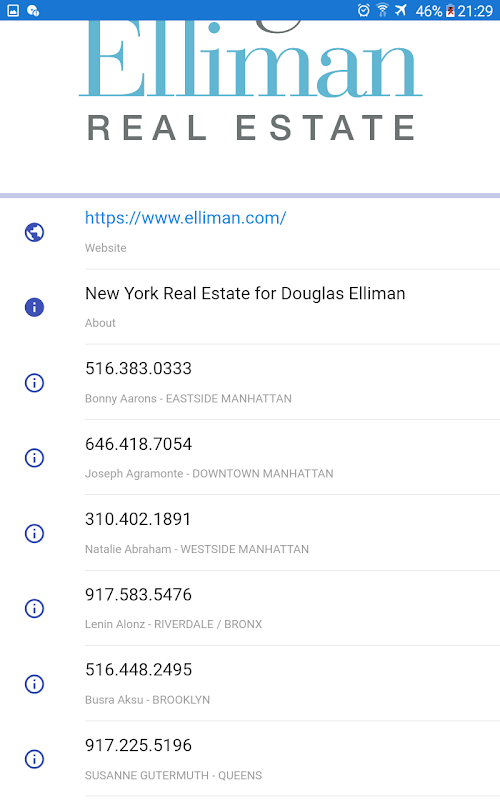Tap the Elliman Real Estate logo image
The height and width of the screenshot is (800, 500).
pyautogui.click(x=251, y=82)
